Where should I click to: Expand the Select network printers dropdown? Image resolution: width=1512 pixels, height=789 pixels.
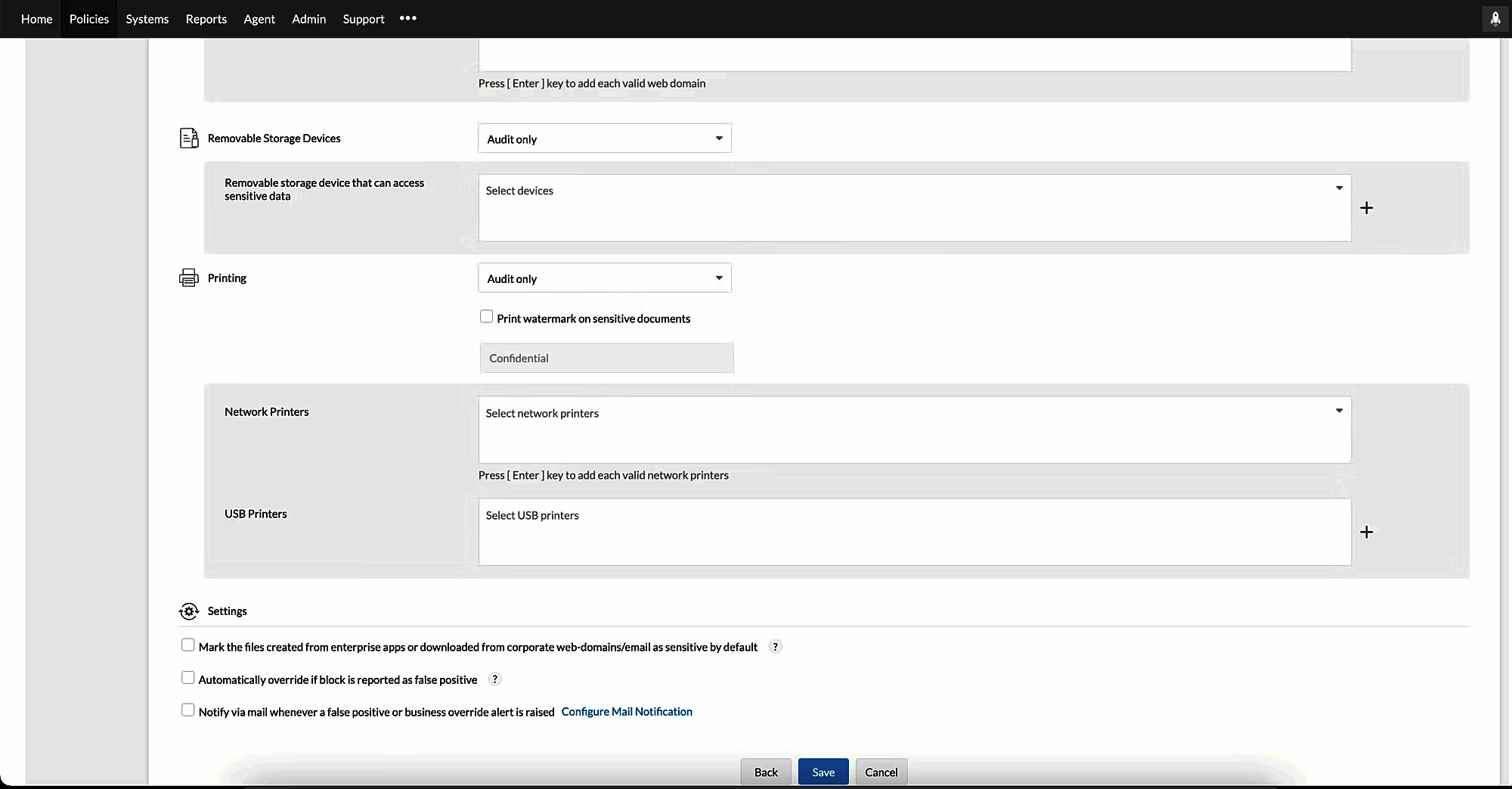click(1338, 411)
